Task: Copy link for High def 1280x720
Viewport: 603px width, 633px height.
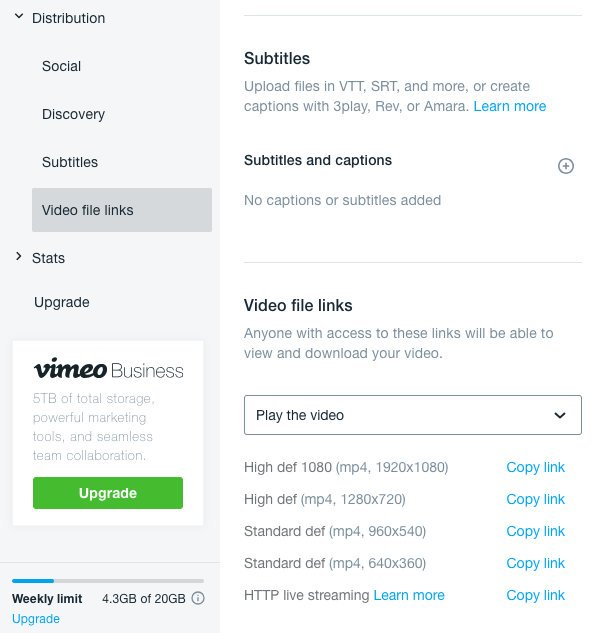Action: (536, 499)
